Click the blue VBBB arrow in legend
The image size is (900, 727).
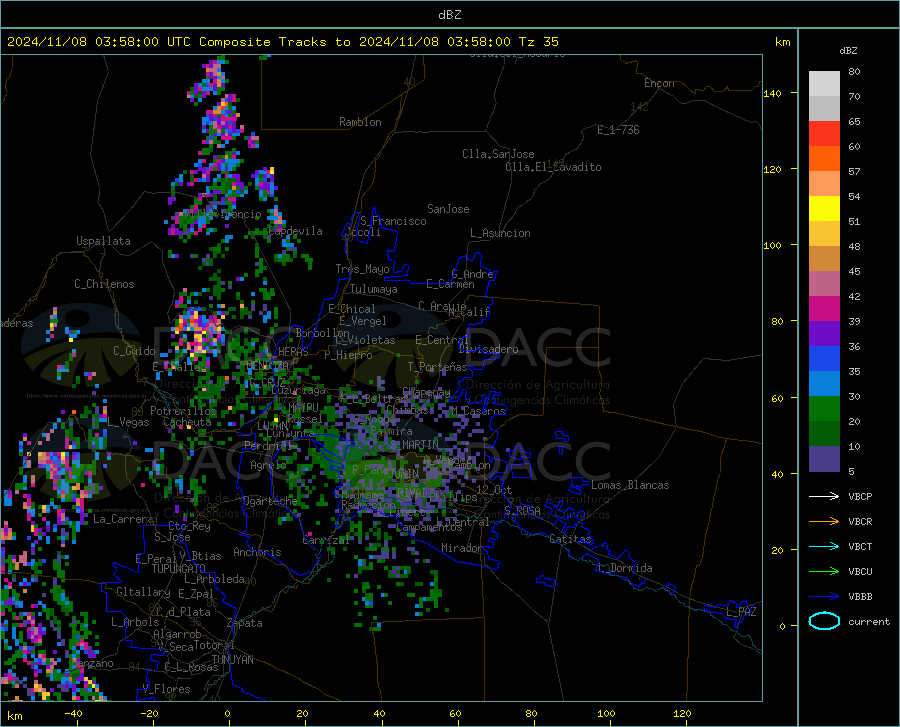pyautogui.click(x=824, y=597)
